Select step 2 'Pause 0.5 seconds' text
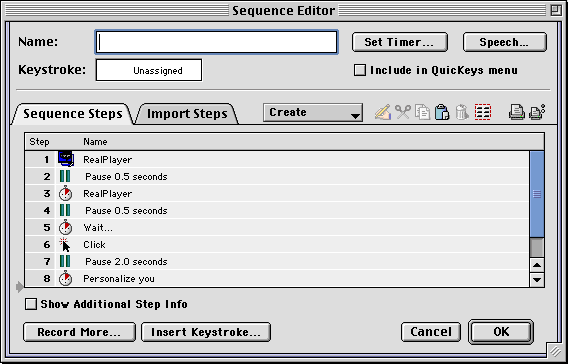The width and height of the screenshot is (568, 364). coord(126,177)
